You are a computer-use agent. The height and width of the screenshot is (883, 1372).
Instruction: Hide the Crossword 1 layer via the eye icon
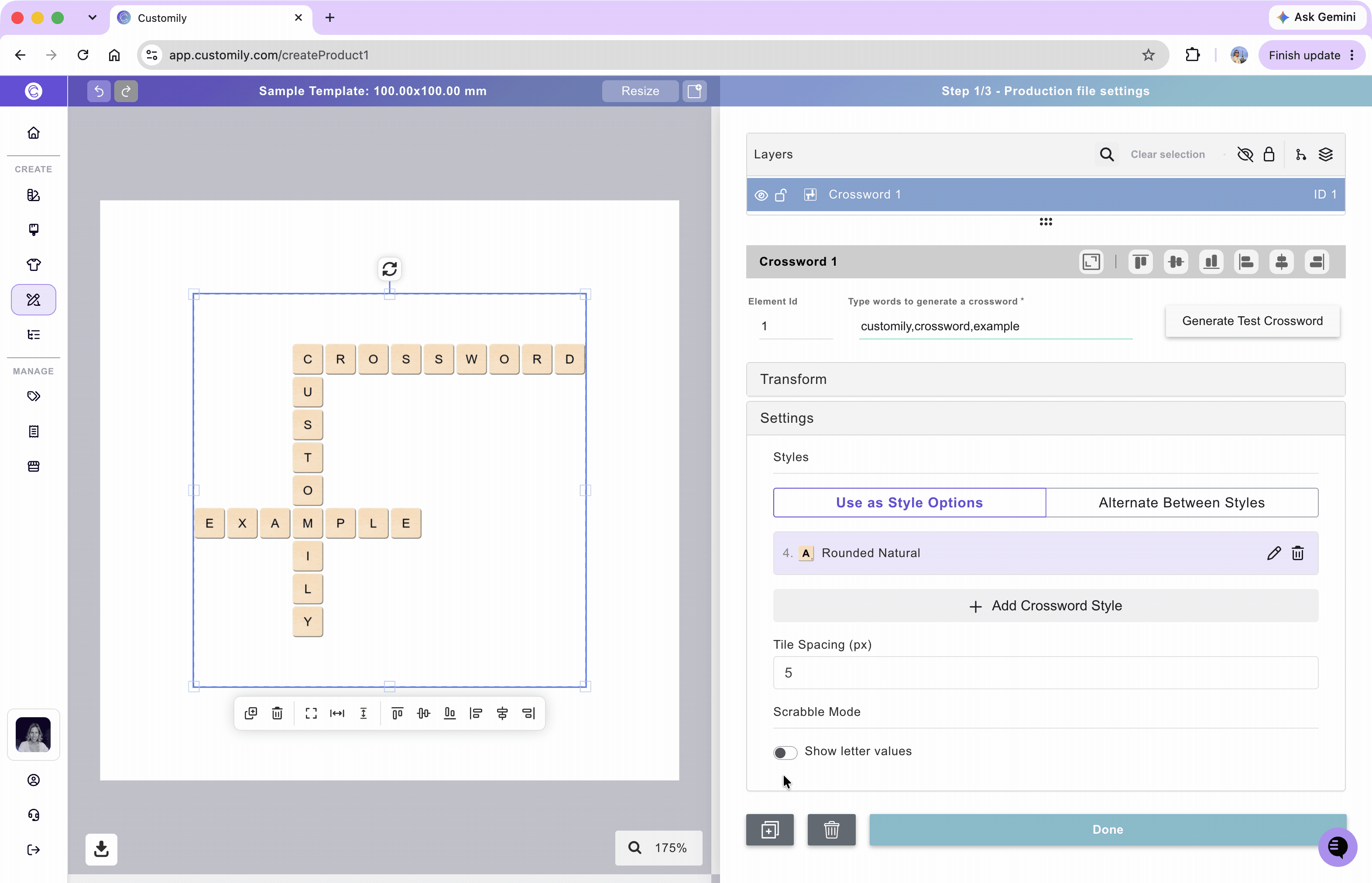click(x=761, y=195)
